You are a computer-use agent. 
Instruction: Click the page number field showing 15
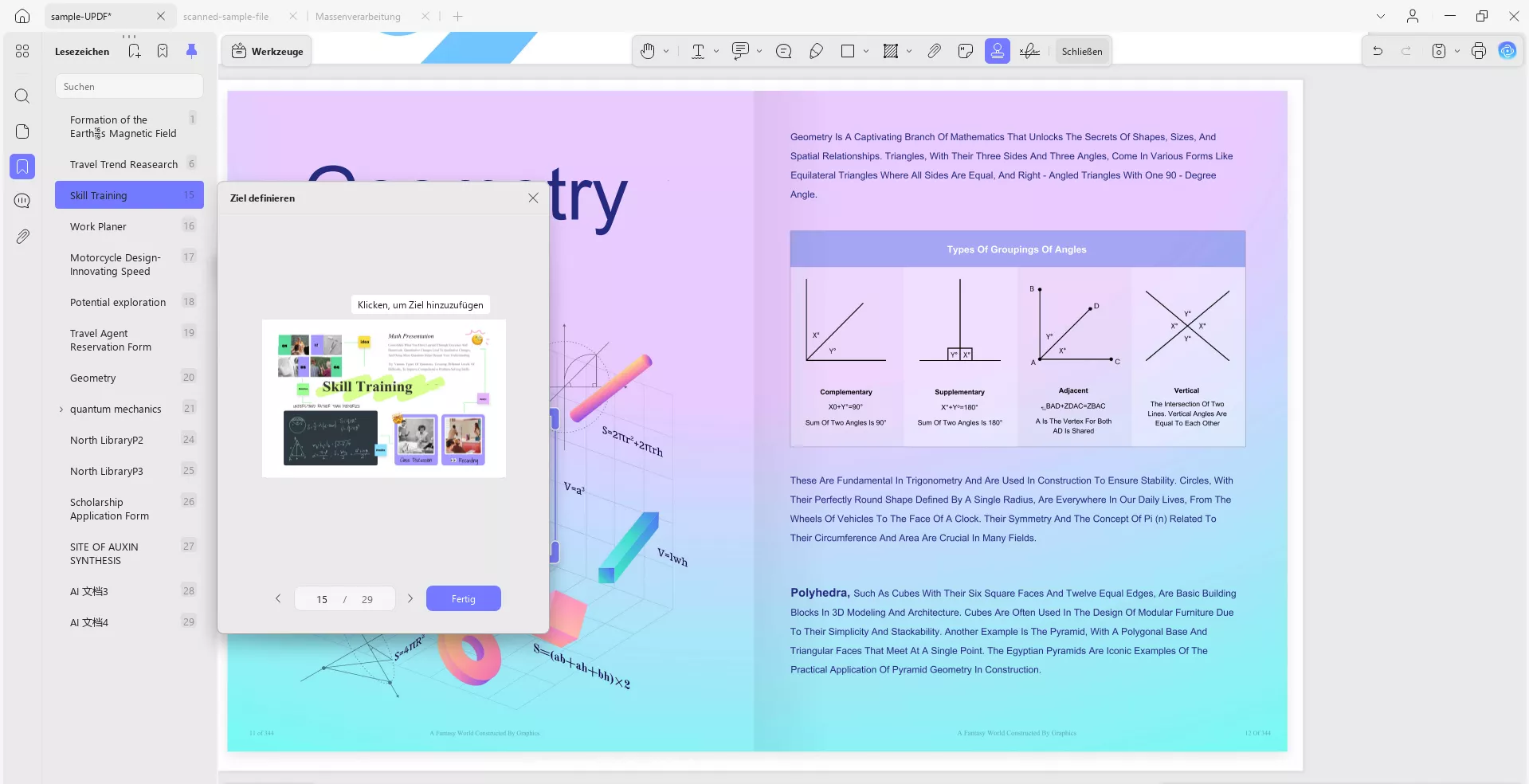[x=322, y=599]
